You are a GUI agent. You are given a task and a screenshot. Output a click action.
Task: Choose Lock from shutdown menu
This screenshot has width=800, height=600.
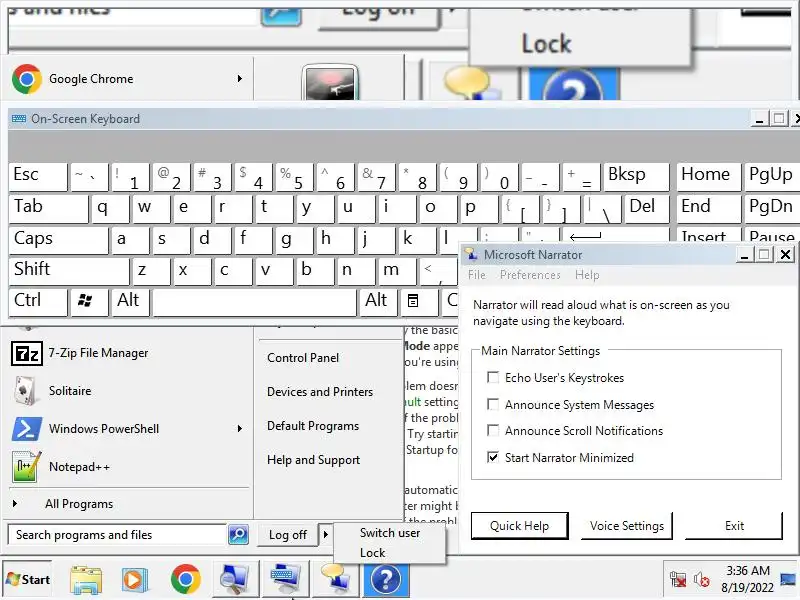click(372, 553)
